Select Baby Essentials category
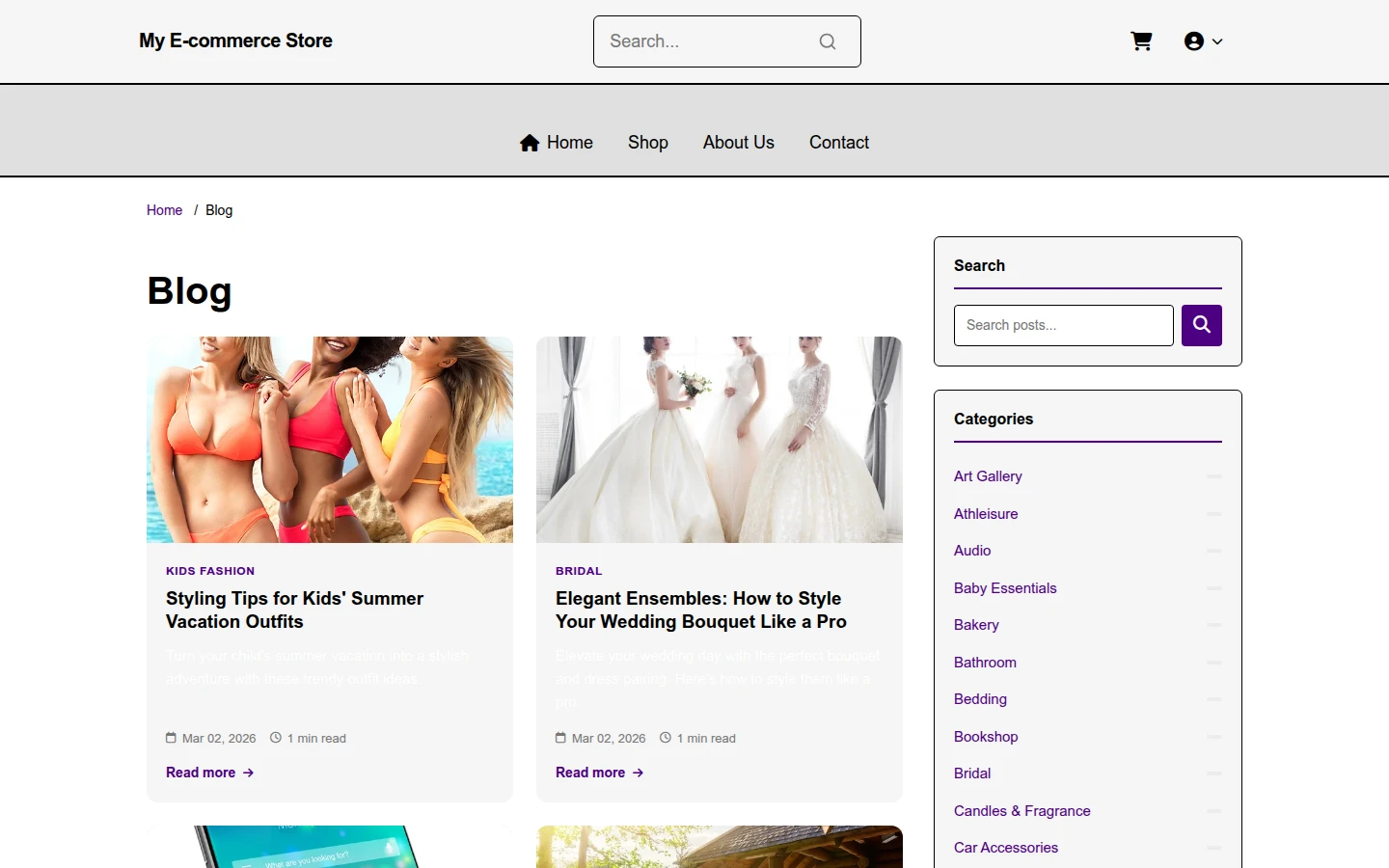Image resolution: width=1389 pixels, height=868 pixels. pyautogui.click(x=1005, y=588)
